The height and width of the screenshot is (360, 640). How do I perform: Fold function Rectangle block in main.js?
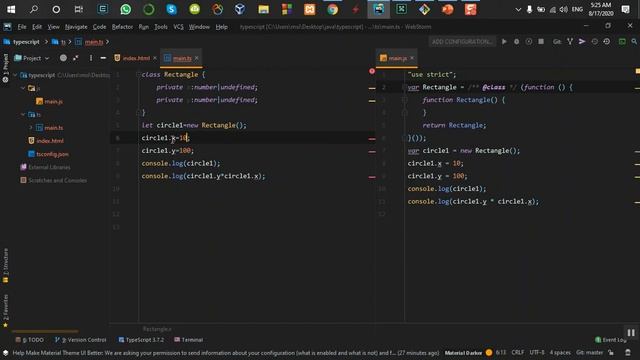(404, 100)
